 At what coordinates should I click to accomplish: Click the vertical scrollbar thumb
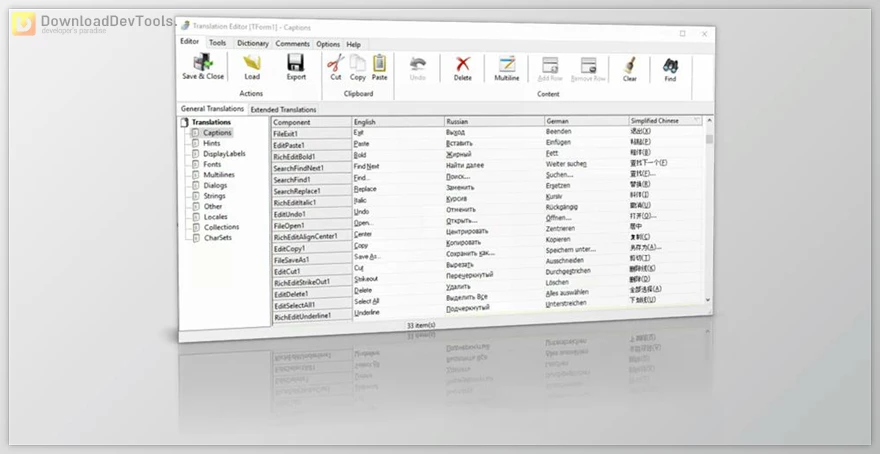point(709,139)
